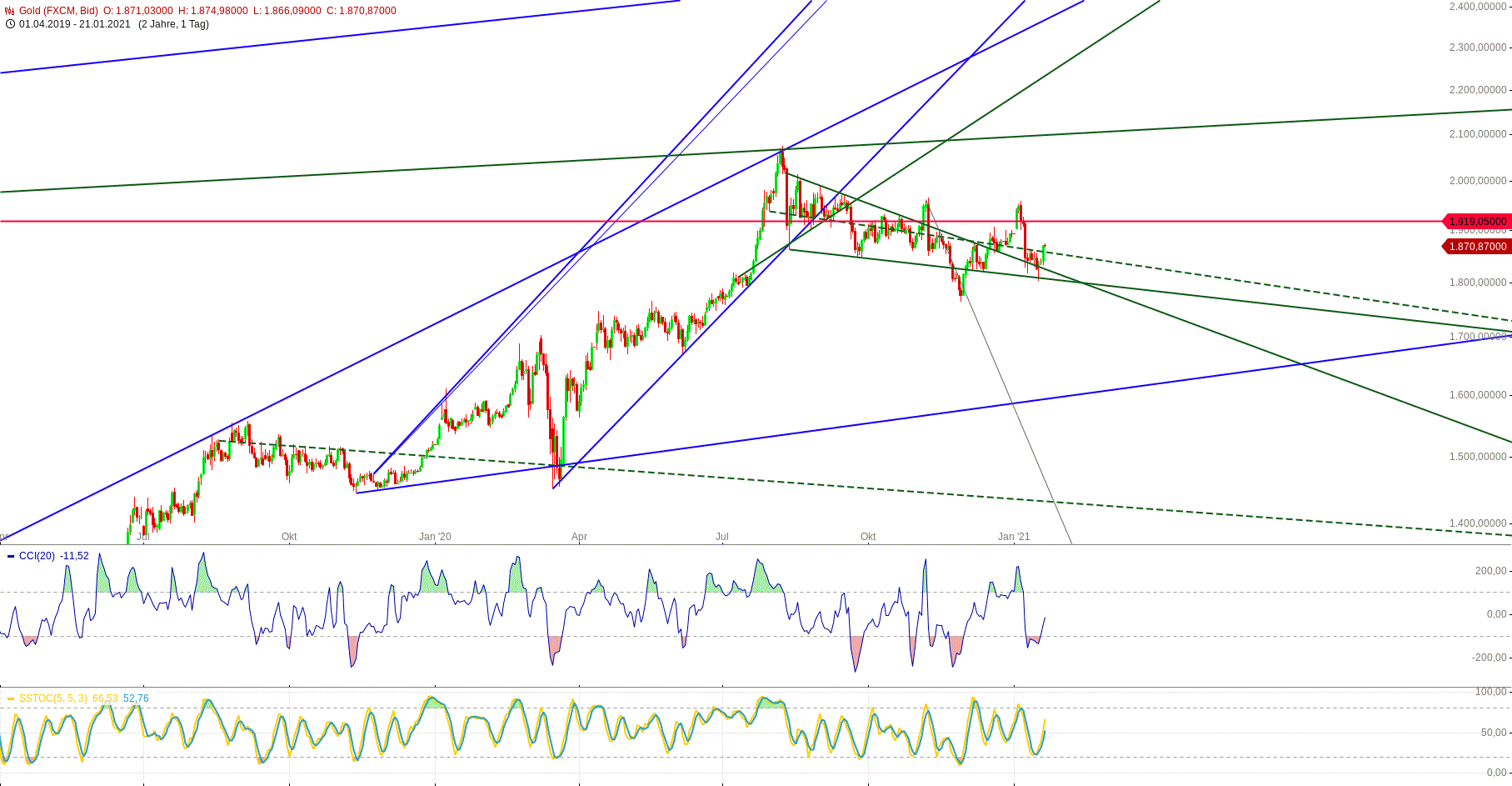Click the 1.400,00000 price axis label

click(1478, 523)
